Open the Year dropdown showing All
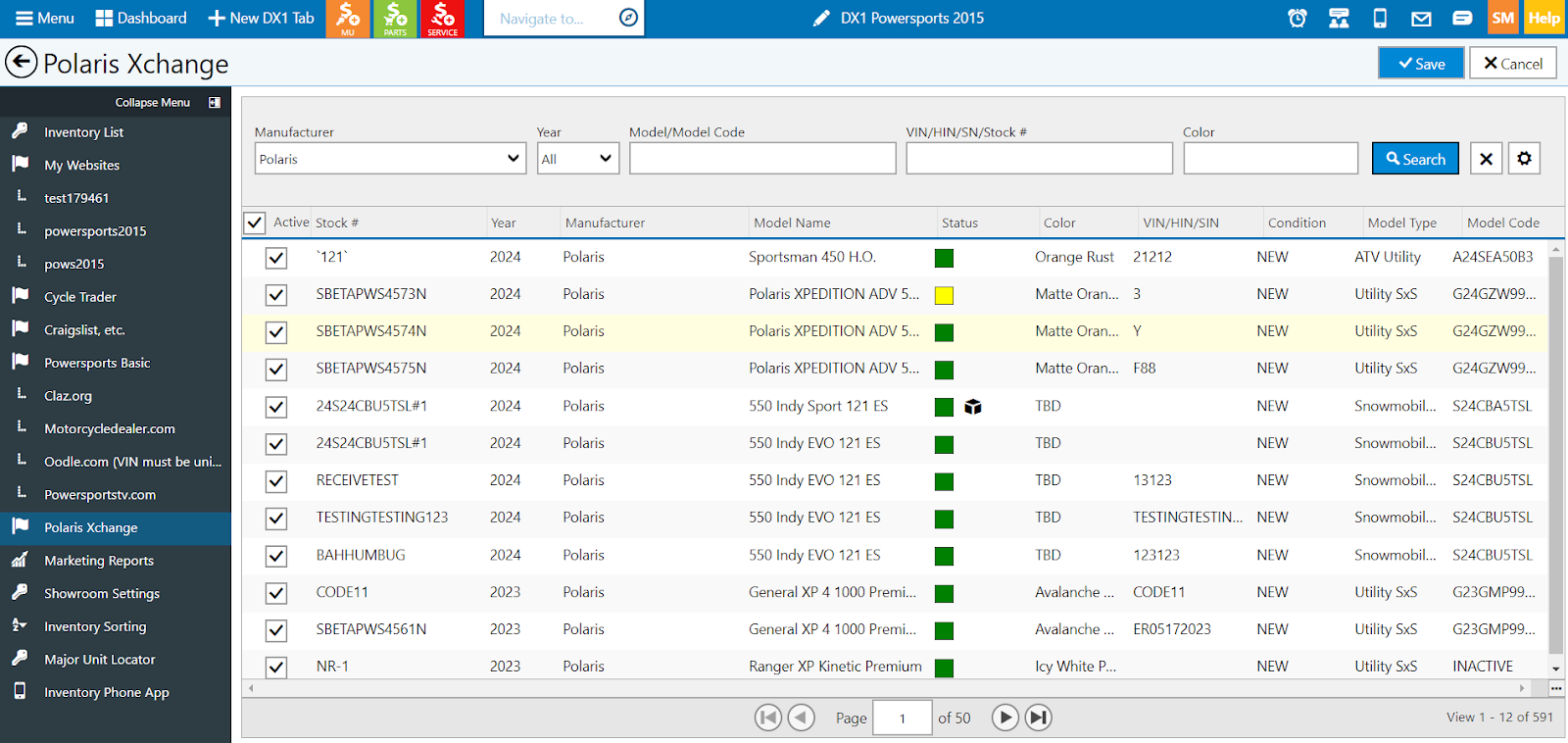 578,159
